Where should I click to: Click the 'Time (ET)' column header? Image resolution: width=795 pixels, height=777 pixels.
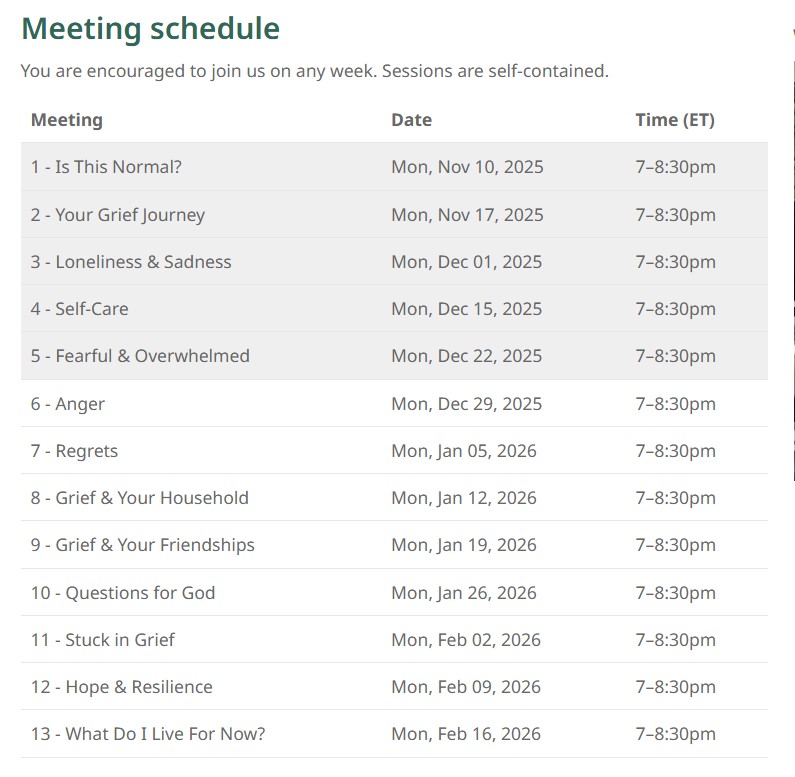[x=675, y=120]
